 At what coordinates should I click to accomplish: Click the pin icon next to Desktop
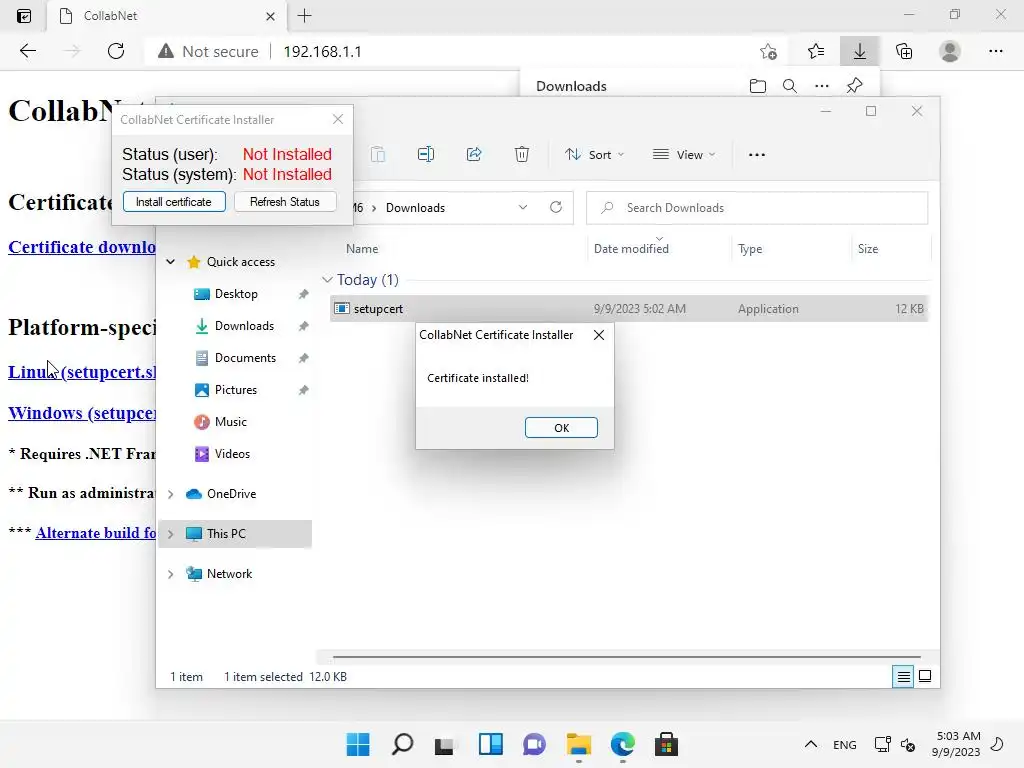[x=304, y=294]
